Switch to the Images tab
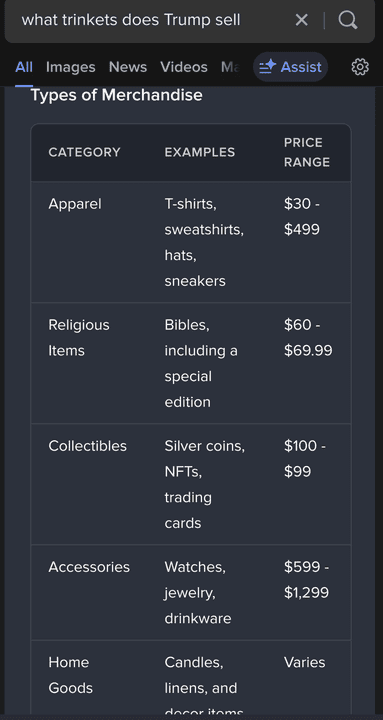The height and width of the screenshot is (720, 383). pyautogui.click(x=71, y=67)
